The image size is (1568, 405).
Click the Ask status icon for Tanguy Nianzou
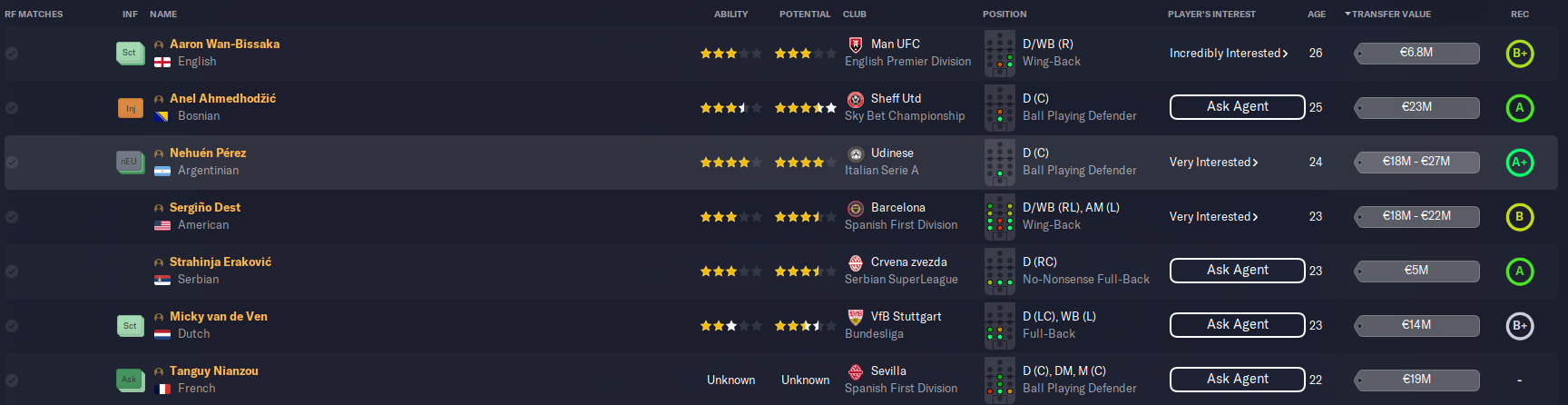coord(130,380)
